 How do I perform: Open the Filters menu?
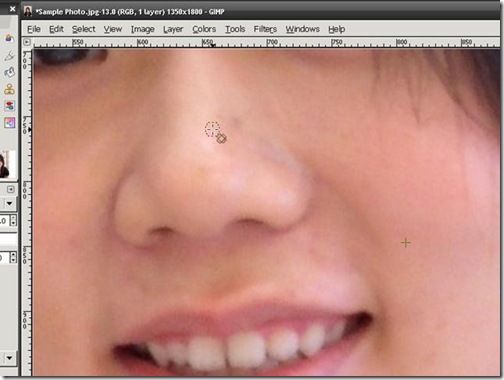(x=265, y=29)
